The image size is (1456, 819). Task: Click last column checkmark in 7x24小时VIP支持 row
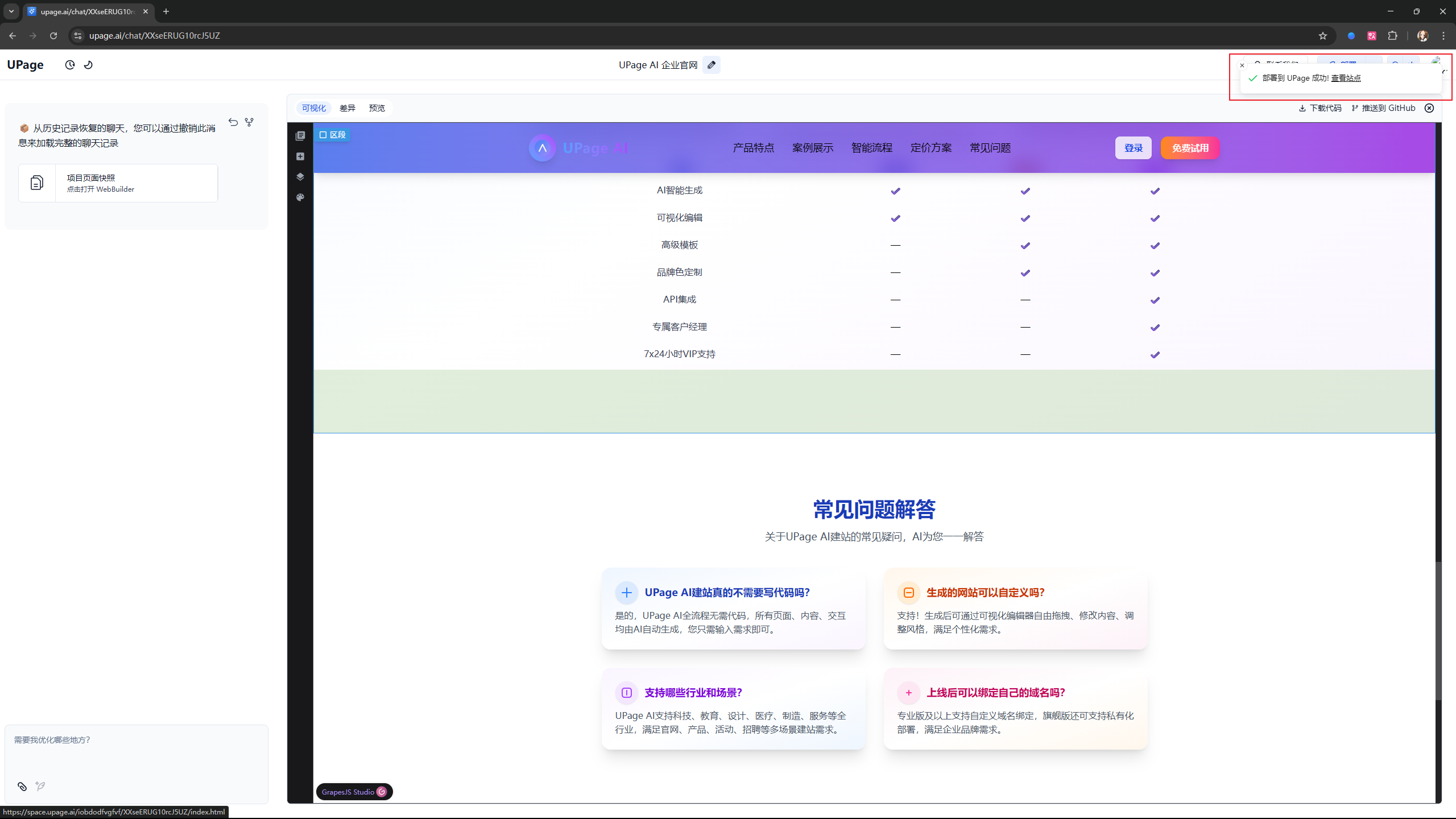1155,355
